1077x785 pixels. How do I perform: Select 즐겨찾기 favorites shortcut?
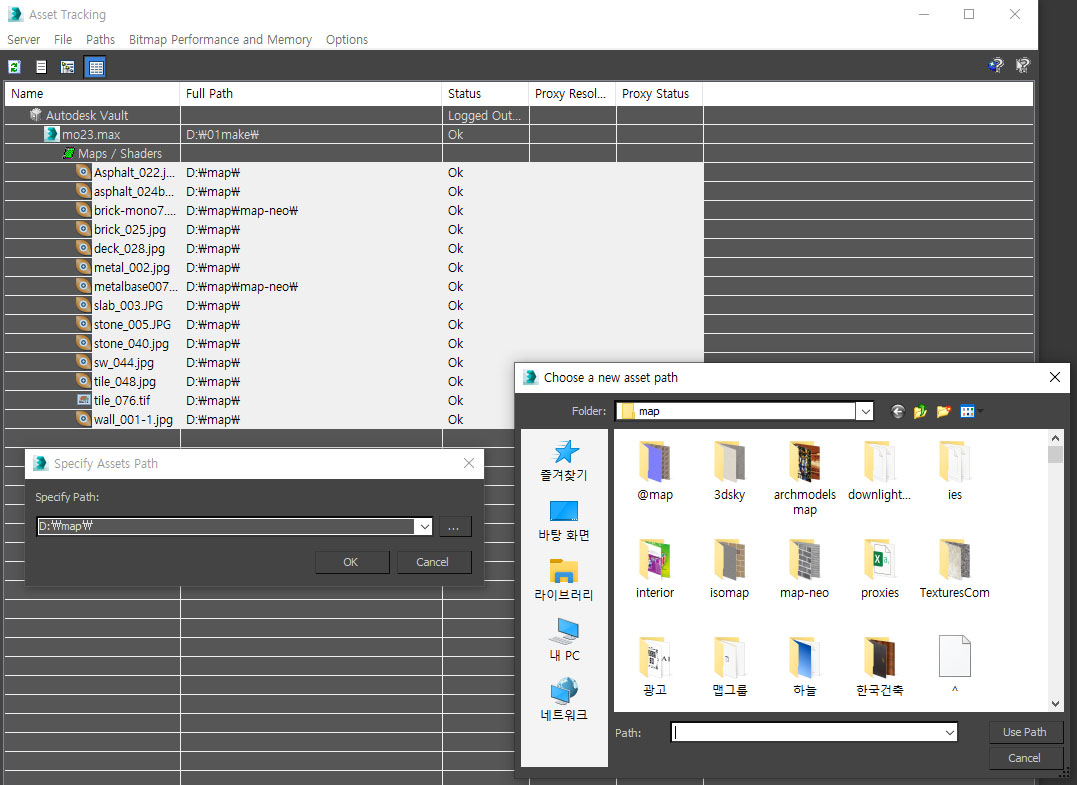coord(564,460)
